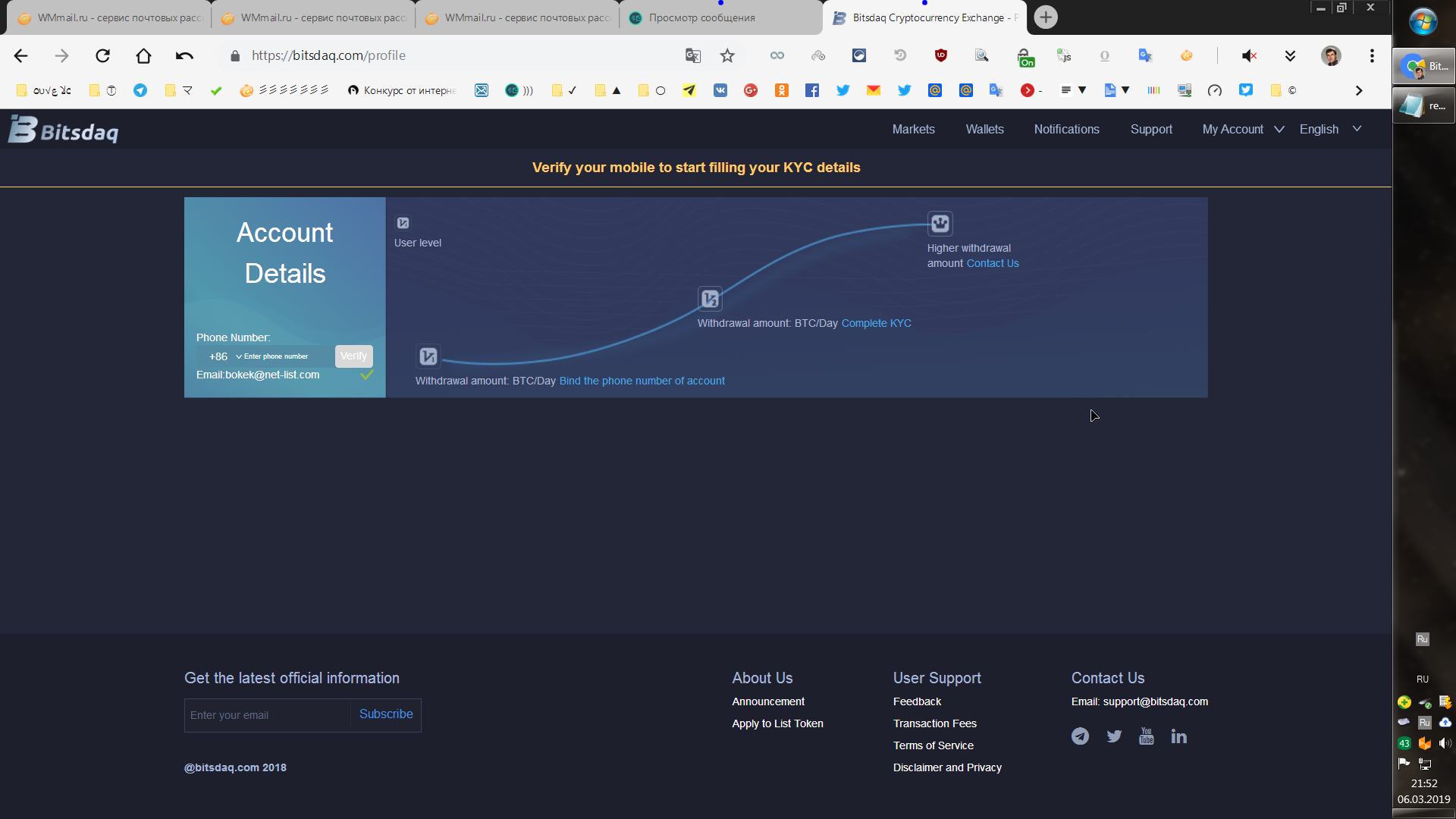Click the level 1 withdrawal icon
This screenshot has width=1456, height=819.
click(428, 356)
